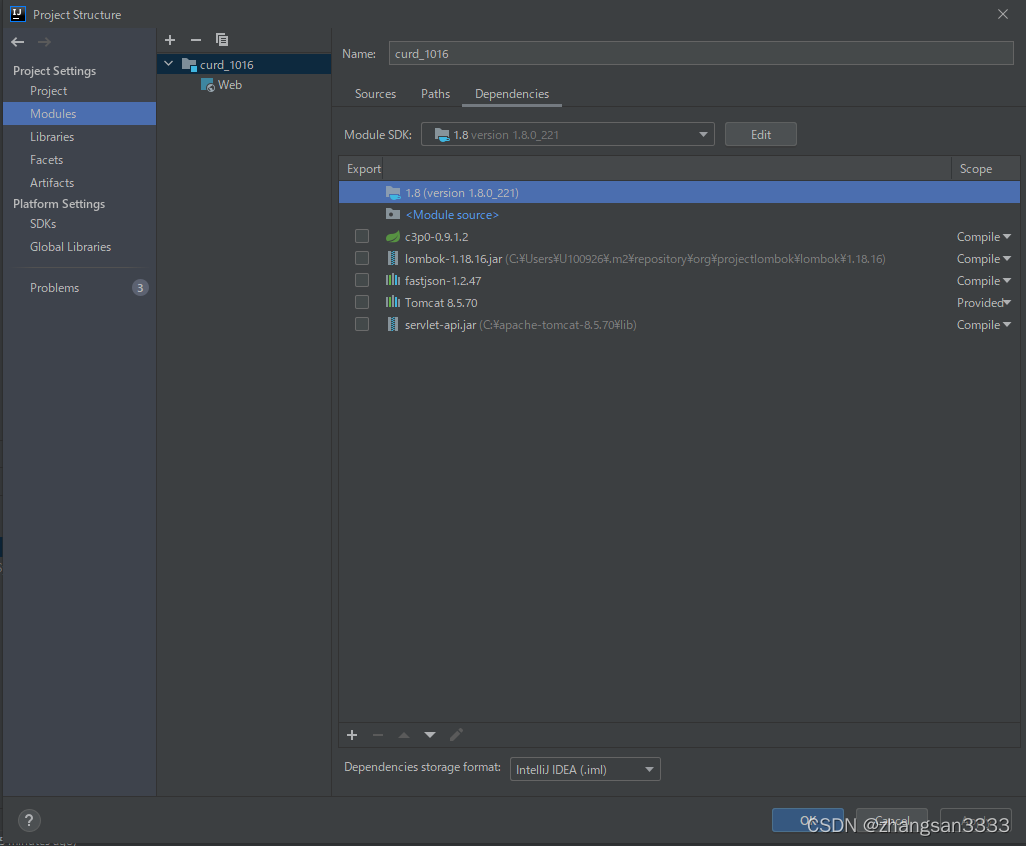Image resolution: width=1026 pixels, height=846 pixels.
Task: Copy the selected module
Action: tap(222, 40)
